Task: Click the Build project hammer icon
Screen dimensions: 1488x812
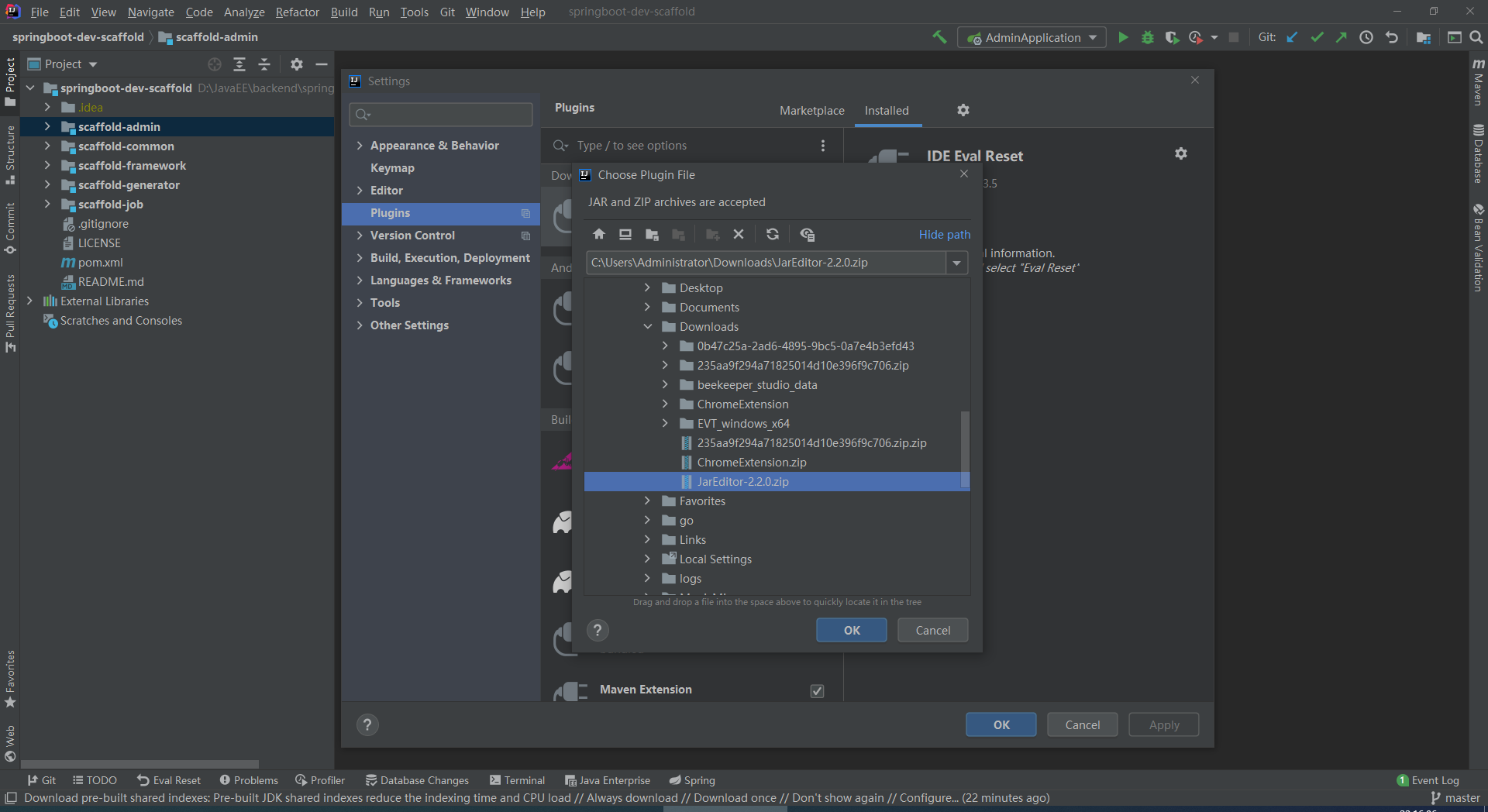Action: click(939, 37)
